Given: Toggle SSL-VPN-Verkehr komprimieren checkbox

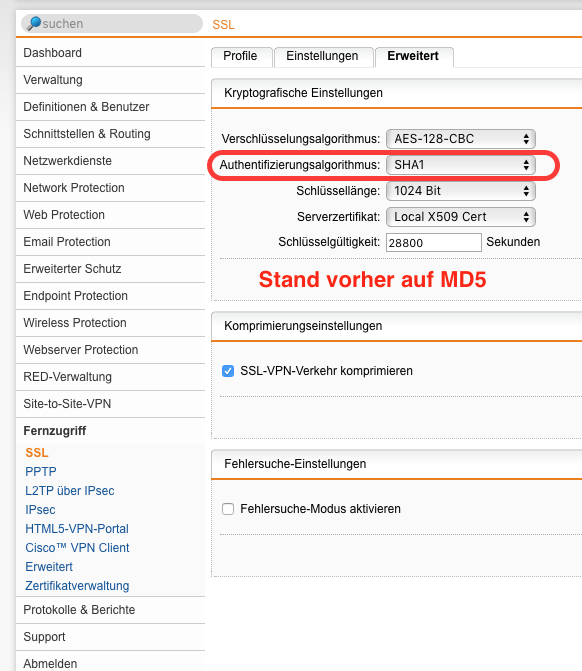Looking at the screenshot, I should point(228,371).
